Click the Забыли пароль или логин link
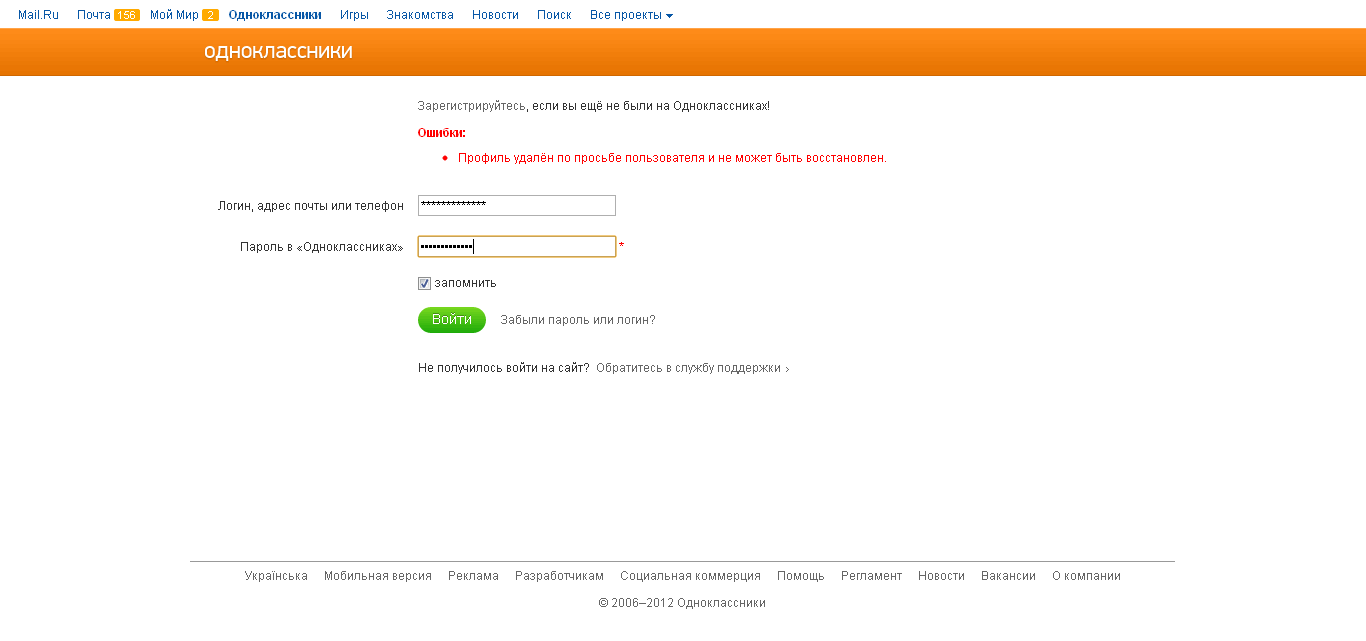Image resolution: width=1366 pixels, height=641 pixels. click(578, 320)
